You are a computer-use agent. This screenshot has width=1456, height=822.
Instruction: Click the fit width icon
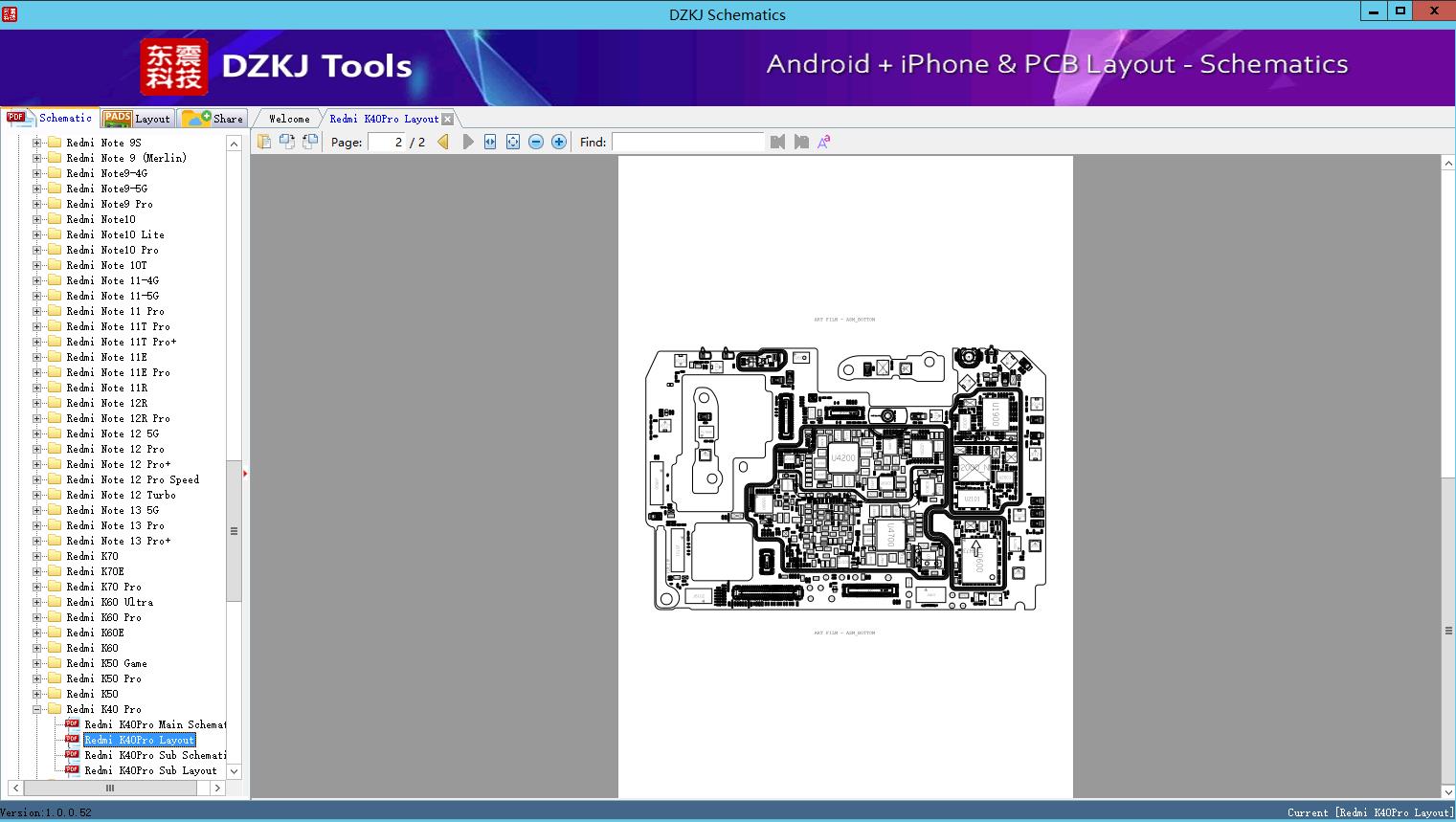coord(490,142)
